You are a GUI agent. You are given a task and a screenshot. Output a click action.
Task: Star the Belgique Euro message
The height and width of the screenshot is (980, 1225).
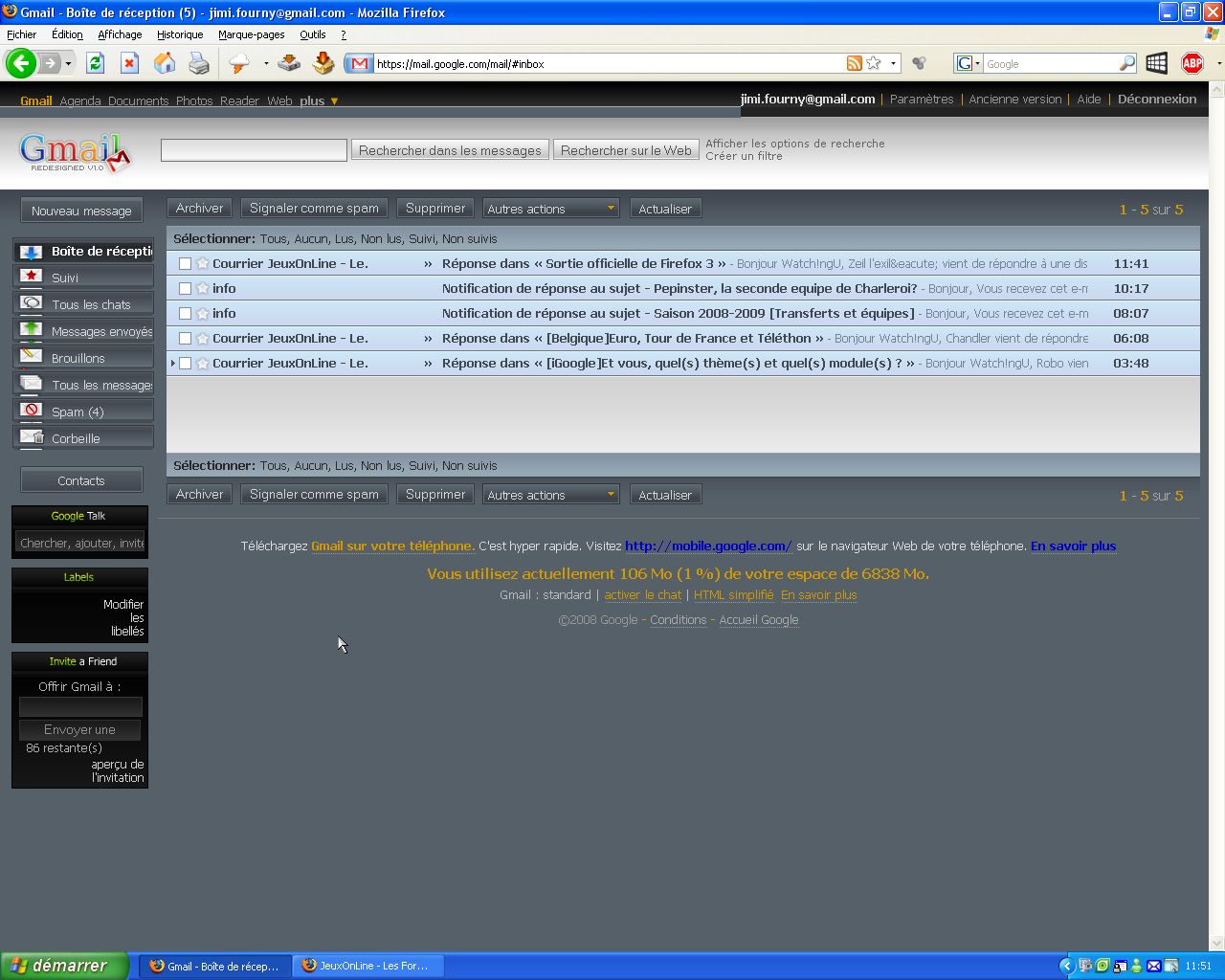[203, 338]
